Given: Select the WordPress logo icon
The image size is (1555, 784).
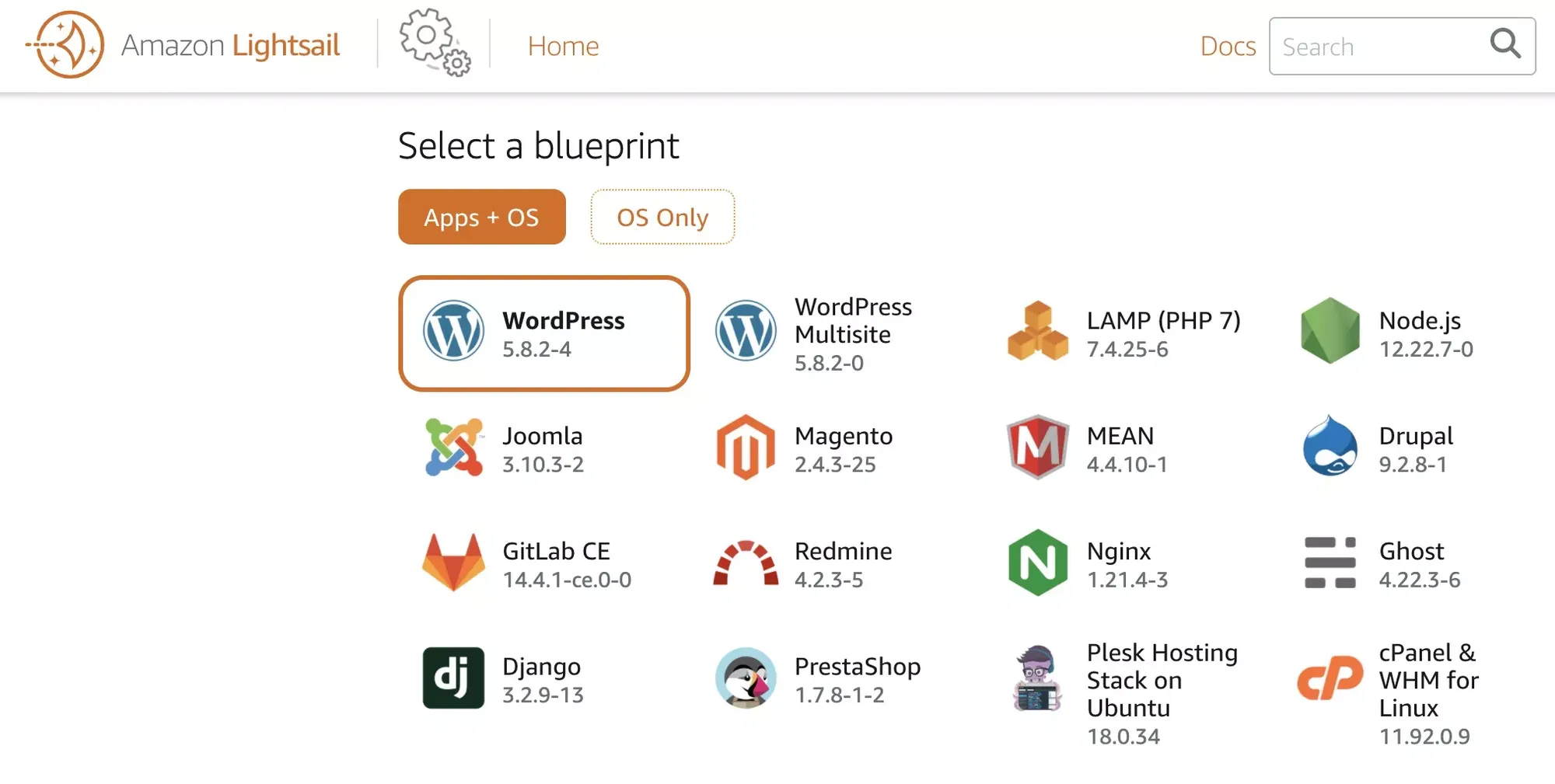Looking at the screenshot, I should 453,330.
